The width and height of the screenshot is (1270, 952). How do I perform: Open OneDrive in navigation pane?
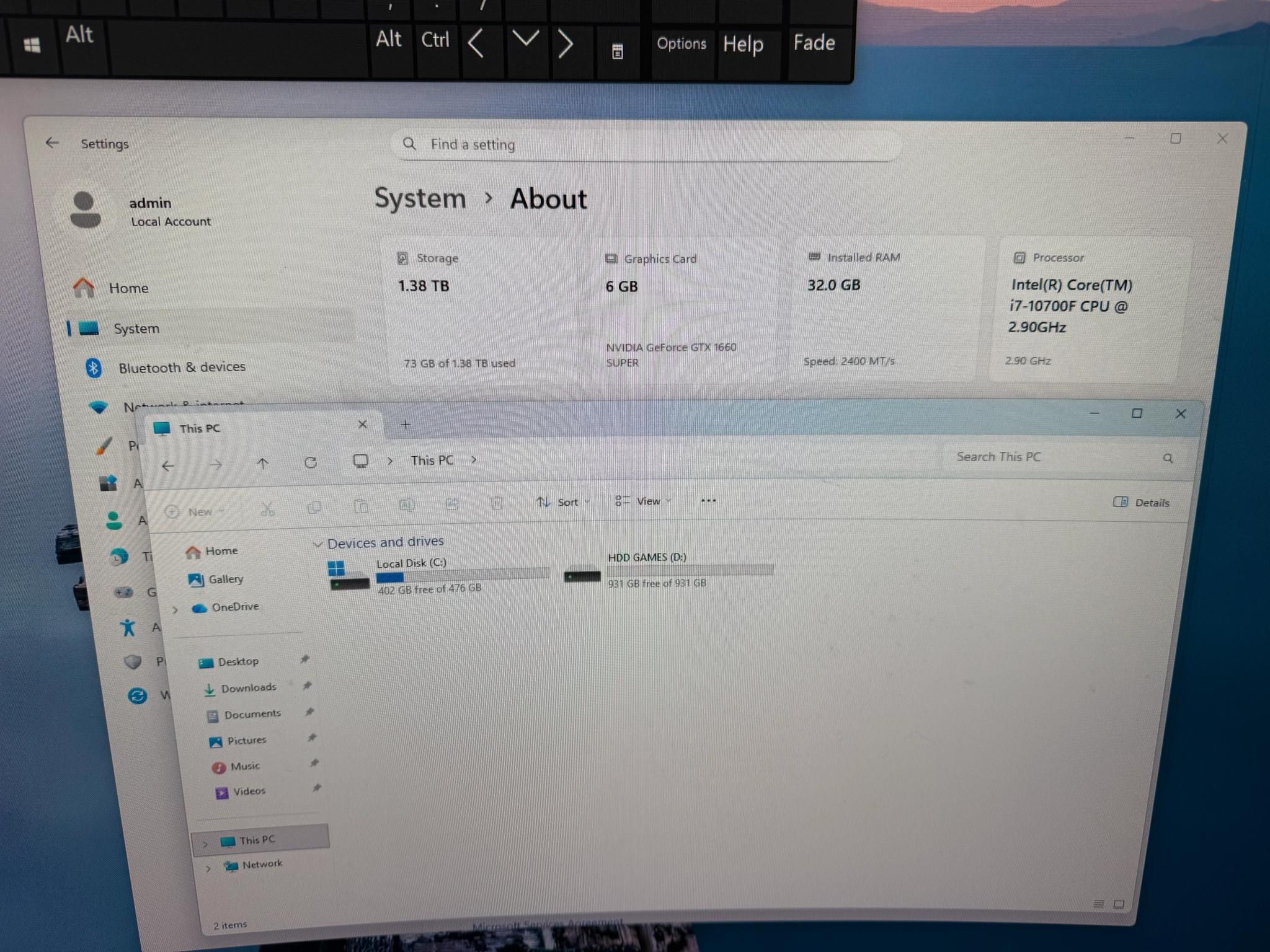[226, 607]
